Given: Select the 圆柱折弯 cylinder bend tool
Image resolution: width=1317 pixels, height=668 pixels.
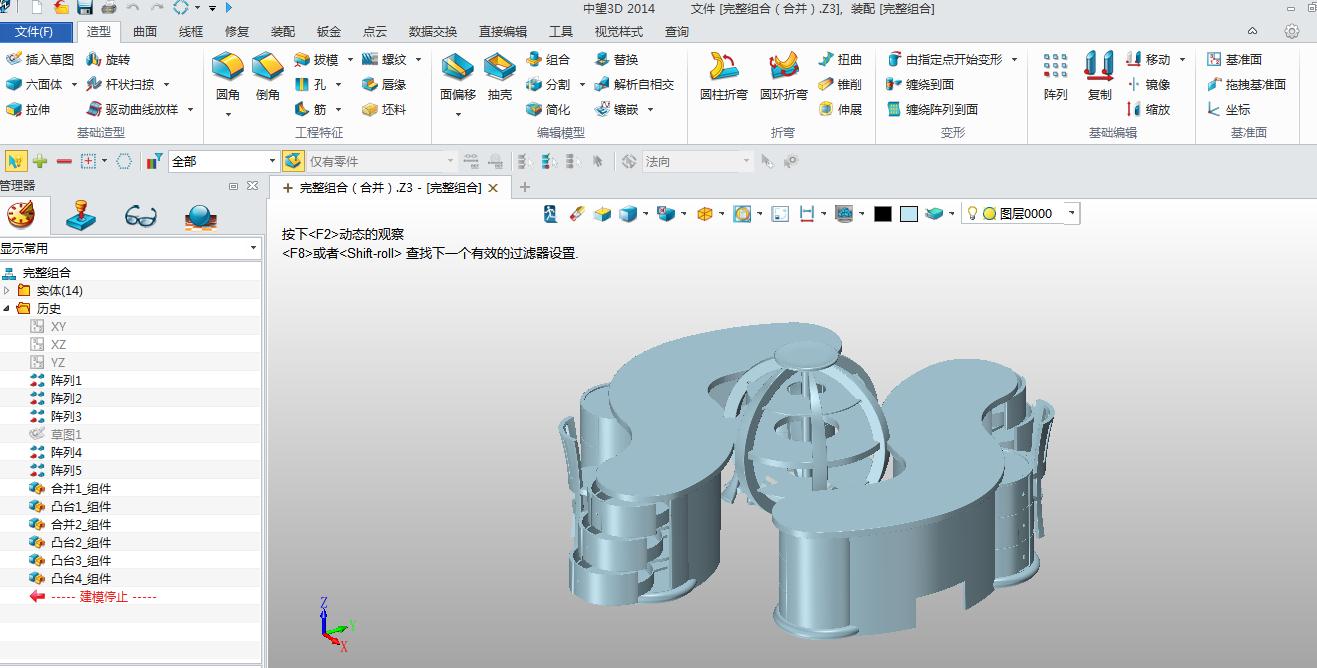Looking at the screenshot, I should [723, 78].
